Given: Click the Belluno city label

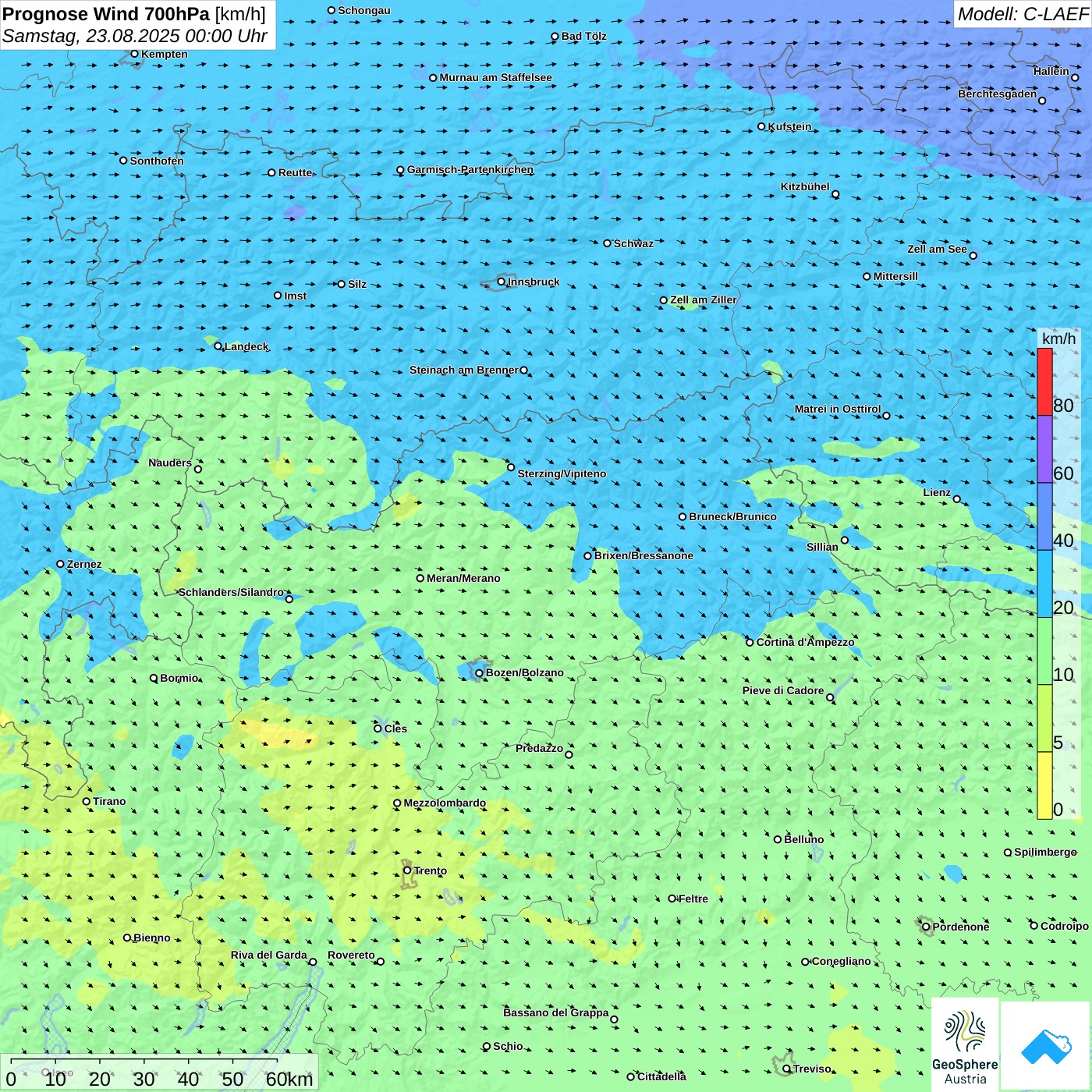Looking at the screenshot, I should coord(803,839).
